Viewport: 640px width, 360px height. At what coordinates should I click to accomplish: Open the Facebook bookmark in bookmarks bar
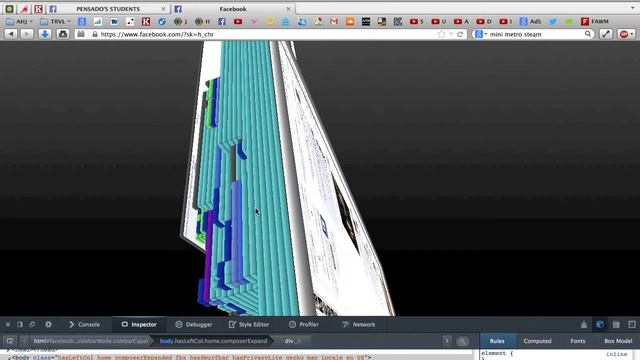click(222, 21)
